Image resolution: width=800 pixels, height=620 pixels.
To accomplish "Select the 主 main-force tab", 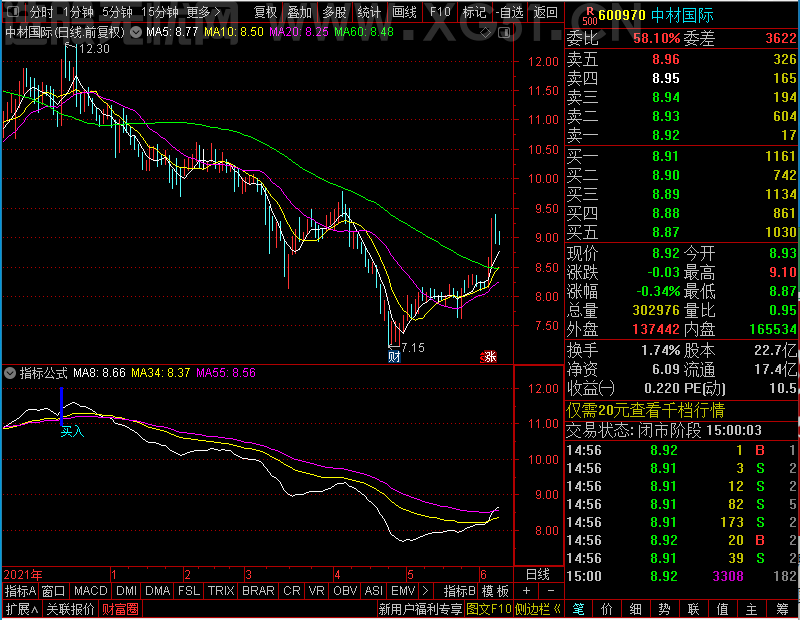I will (752, 609).
